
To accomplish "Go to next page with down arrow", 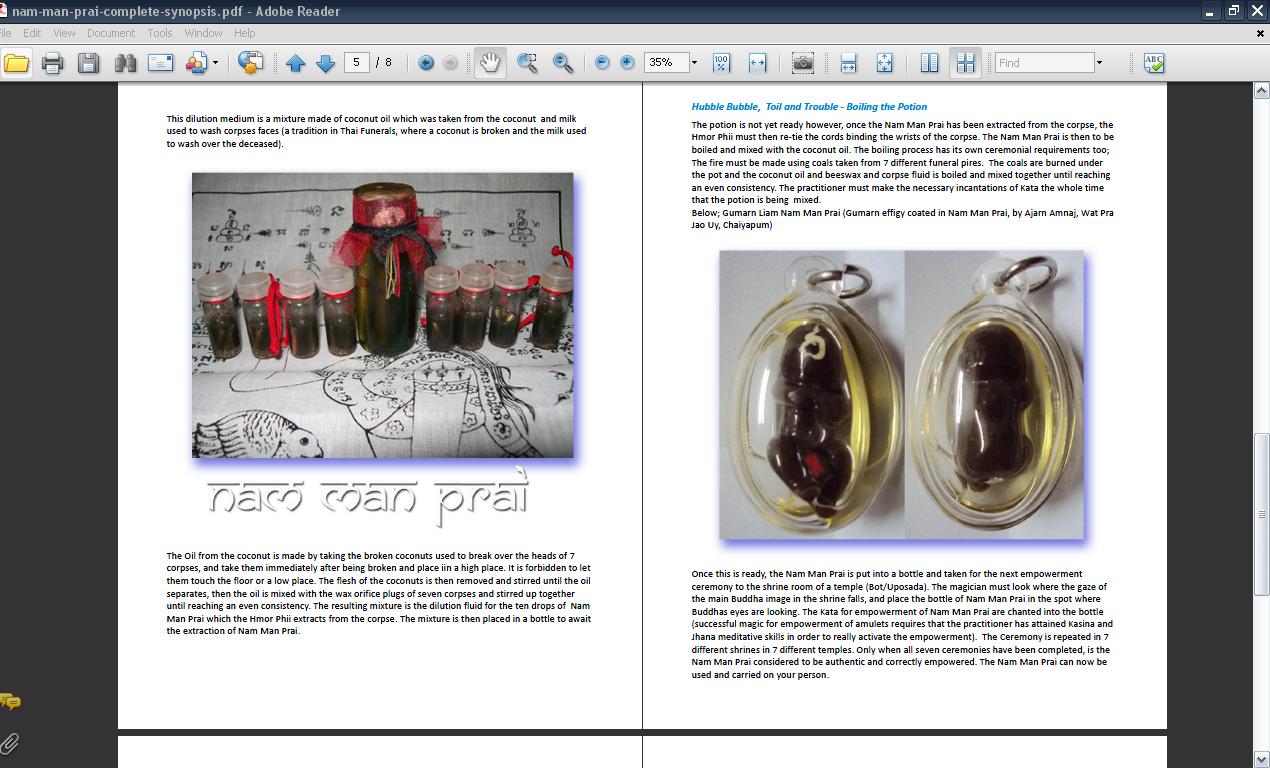I will [325, 63].
